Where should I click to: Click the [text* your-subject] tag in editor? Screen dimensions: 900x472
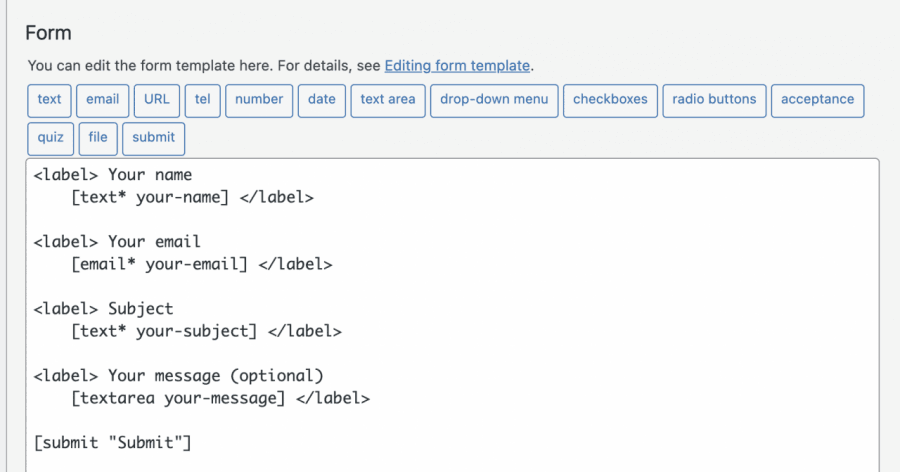[x=164, y=331]
